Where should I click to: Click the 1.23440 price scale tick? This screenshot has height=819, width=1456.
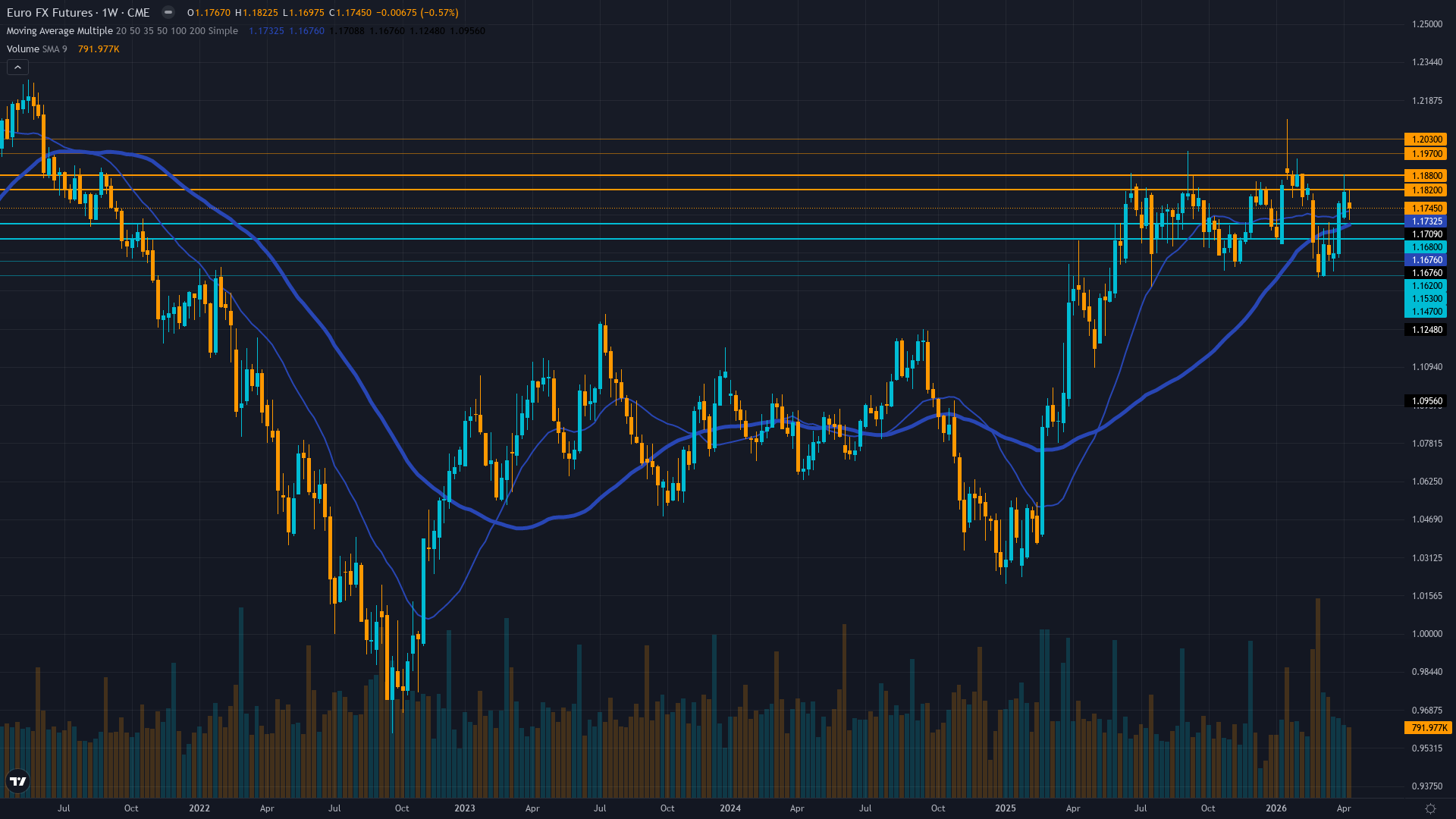tap(1426, 62)
